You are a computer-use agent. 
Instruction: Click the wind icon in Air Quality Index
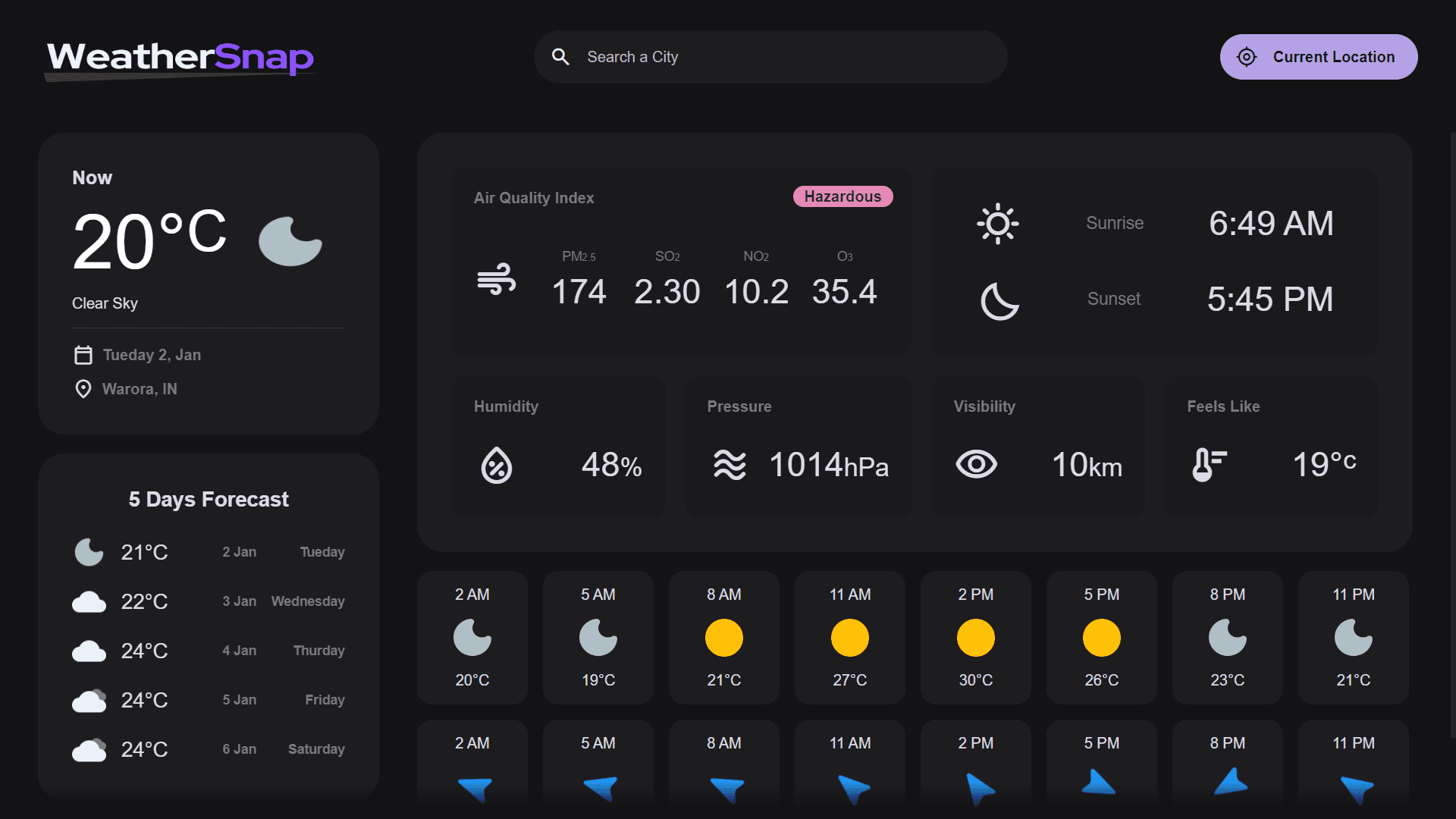click(497, 282)
